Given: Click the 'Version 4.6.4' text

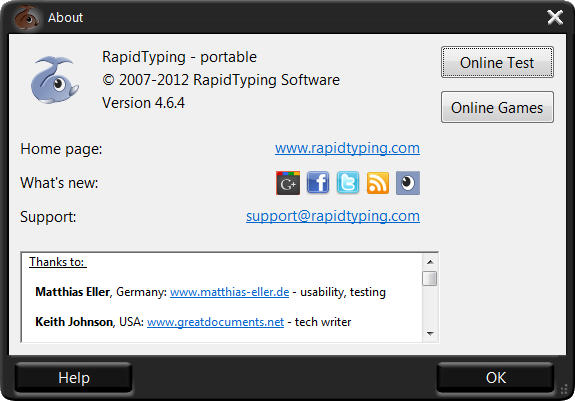Looking at the screenshot, I should (x=143, y=103).
